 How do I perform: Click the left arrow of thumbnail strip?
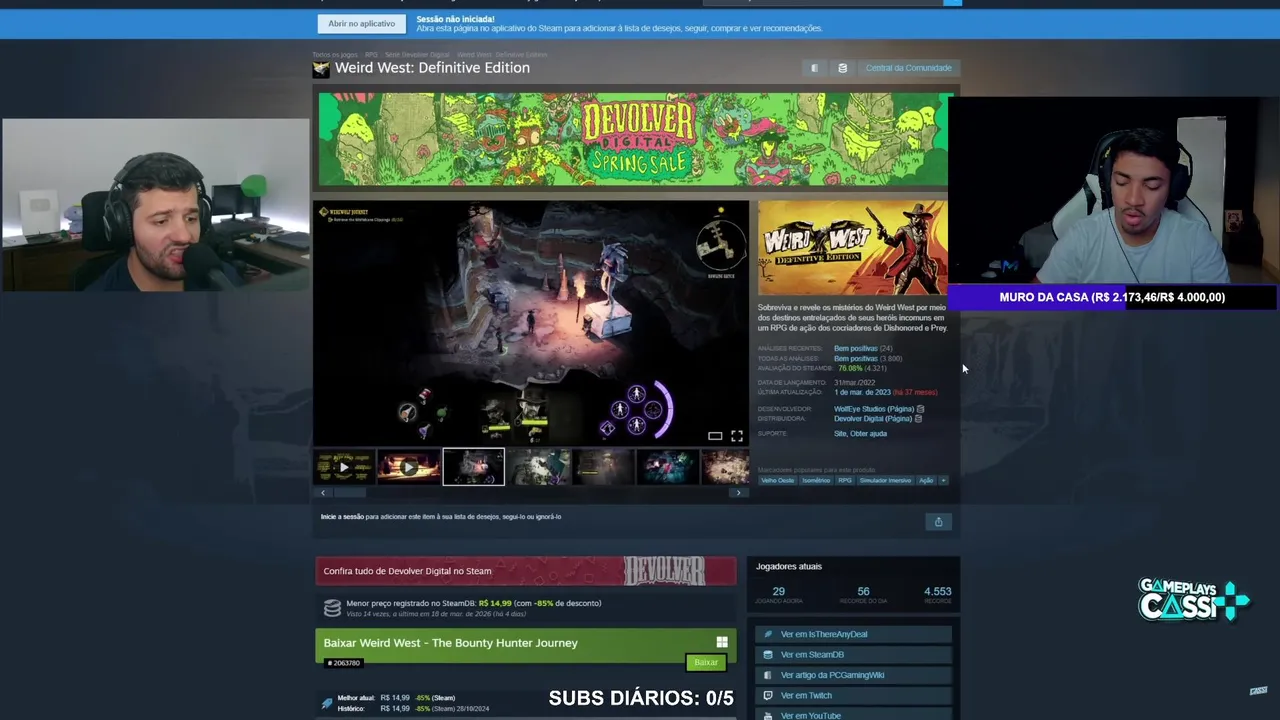coord(322,493)
